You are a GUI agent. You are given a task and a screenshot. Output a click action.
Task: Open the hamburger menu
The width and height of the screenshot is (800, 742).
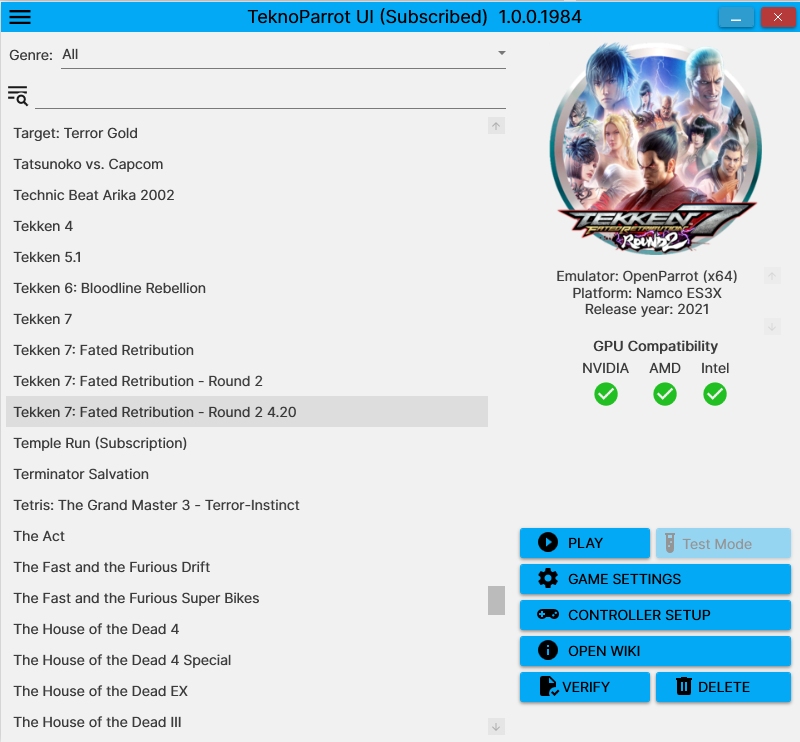[x=20, y=17]
